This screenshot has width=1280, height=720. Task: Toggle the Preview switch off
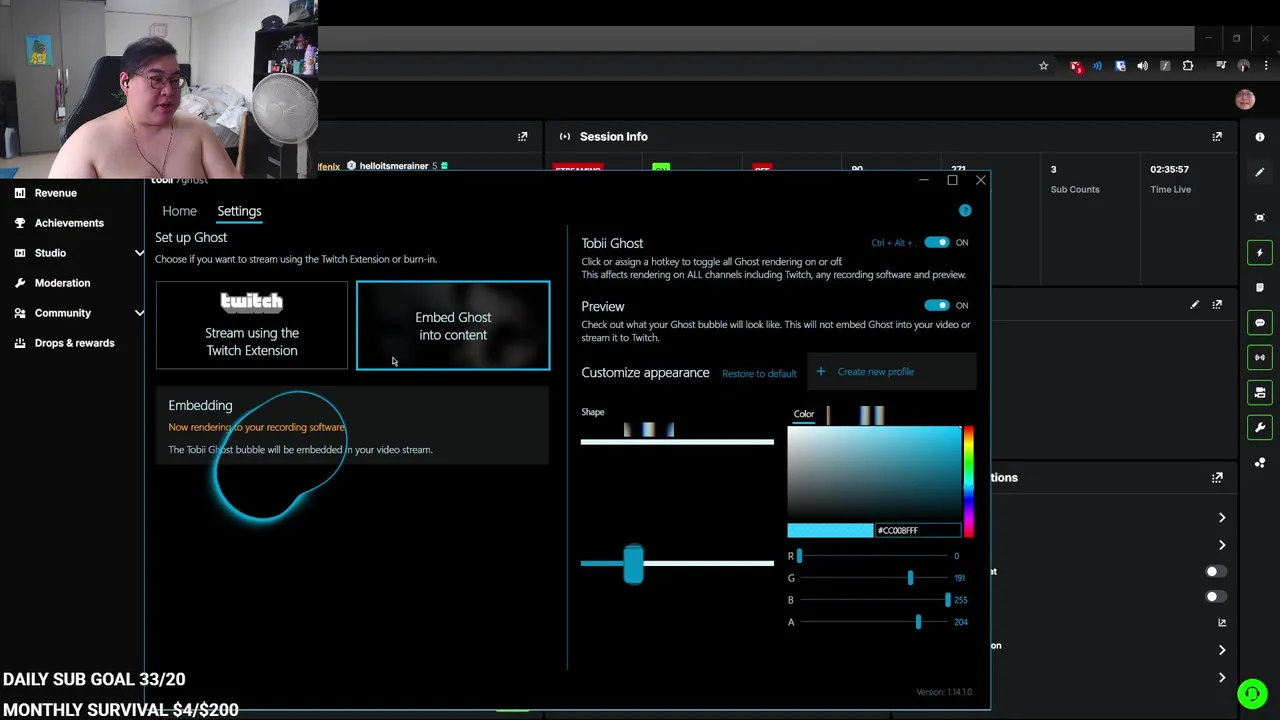tap(936, 305)
